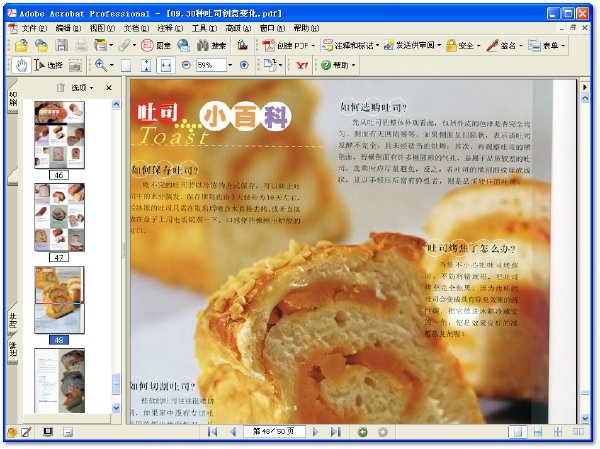Open a file with the folder icon

click(x=21, y=46)
